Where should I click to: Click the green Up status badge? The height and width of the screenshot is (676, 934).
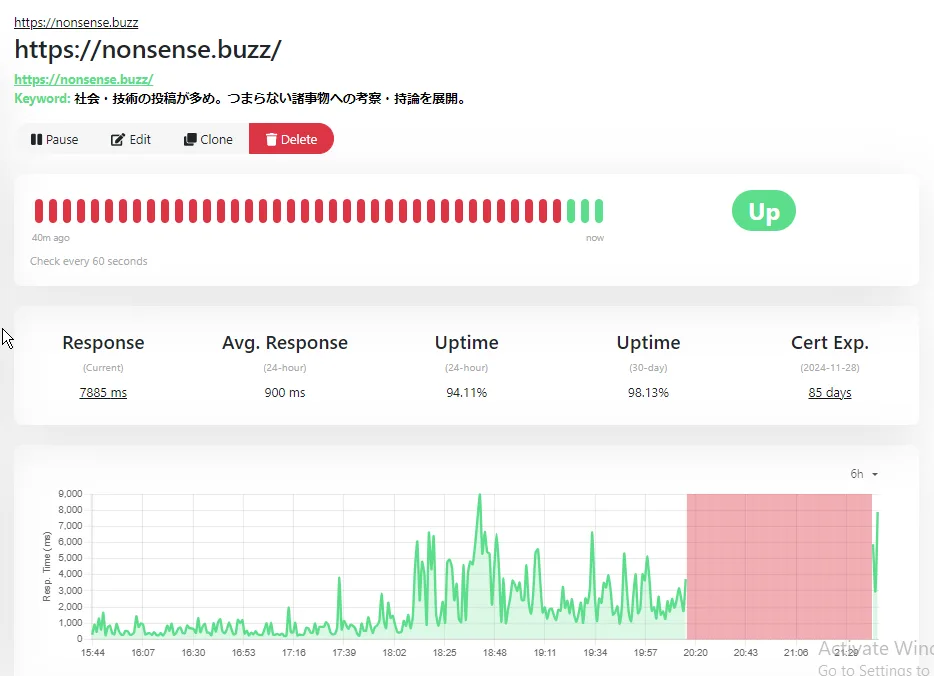point(763,211)
